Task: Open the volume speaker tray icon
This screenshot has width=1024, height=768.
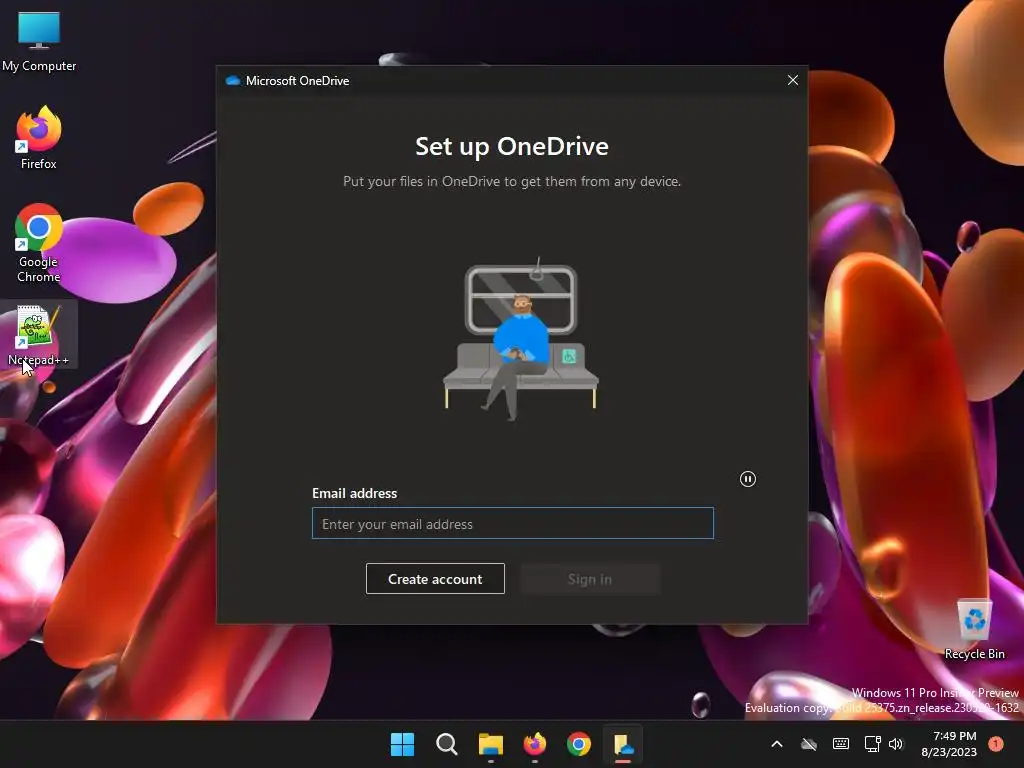Action: (896, 744)
